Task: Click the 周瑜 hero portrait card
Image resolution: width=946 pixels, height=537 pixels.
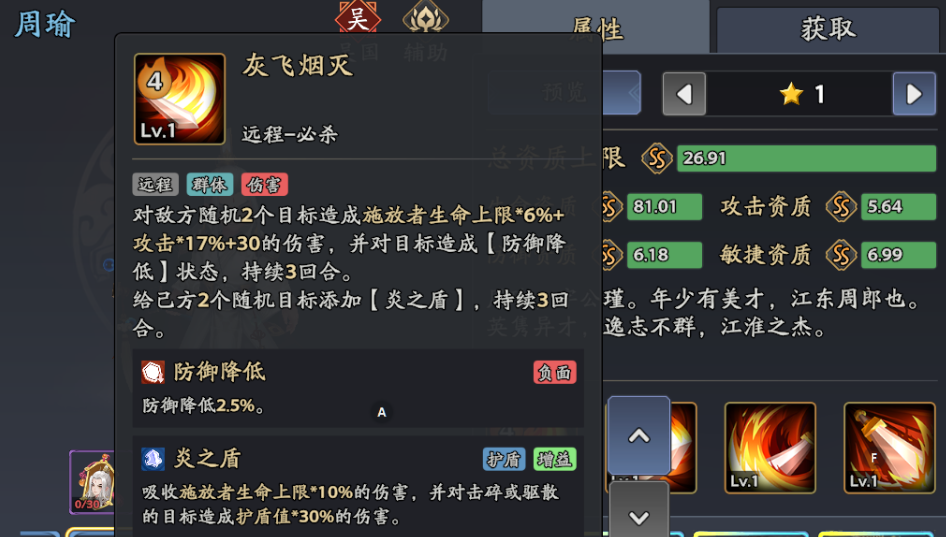Action: (x=92, y=482)
